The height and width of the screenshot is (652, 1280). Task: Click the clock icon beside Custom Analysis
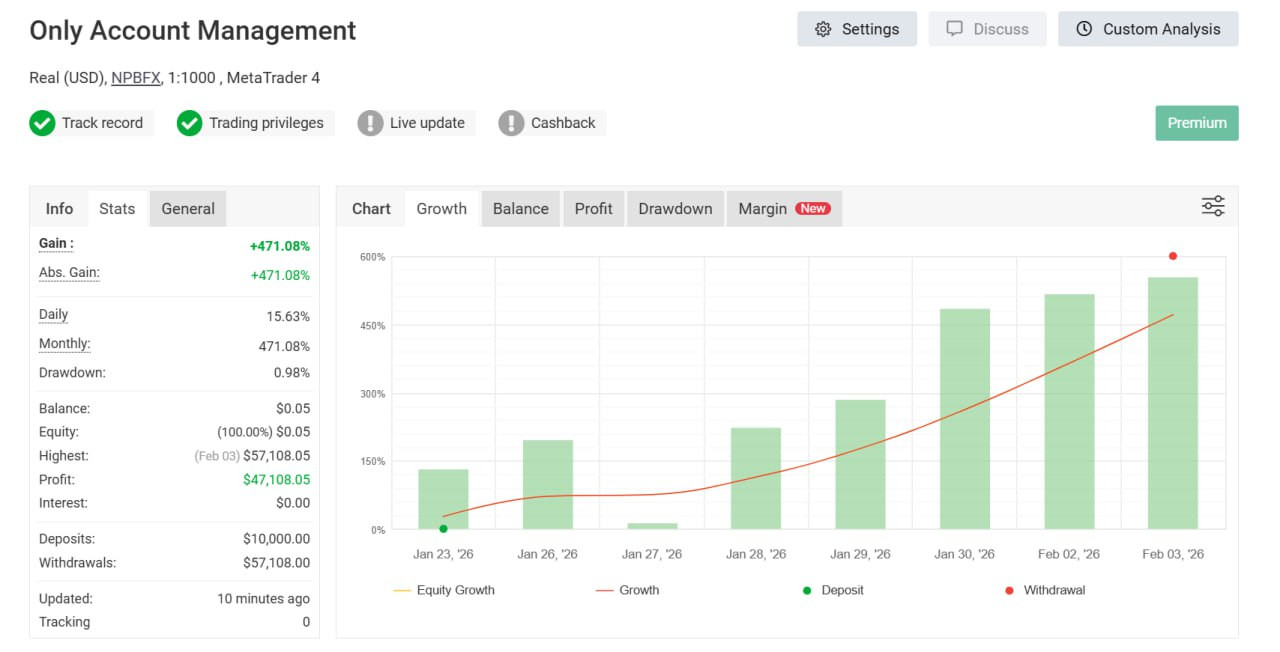tap(1084, 29)
